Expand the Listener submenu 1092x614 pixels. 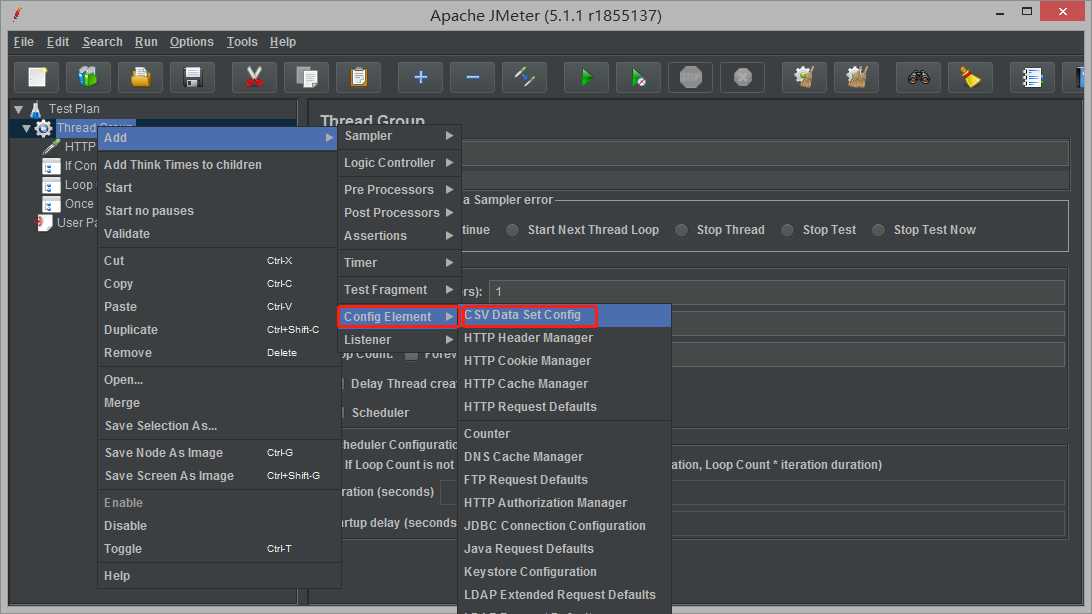(398, 340)
